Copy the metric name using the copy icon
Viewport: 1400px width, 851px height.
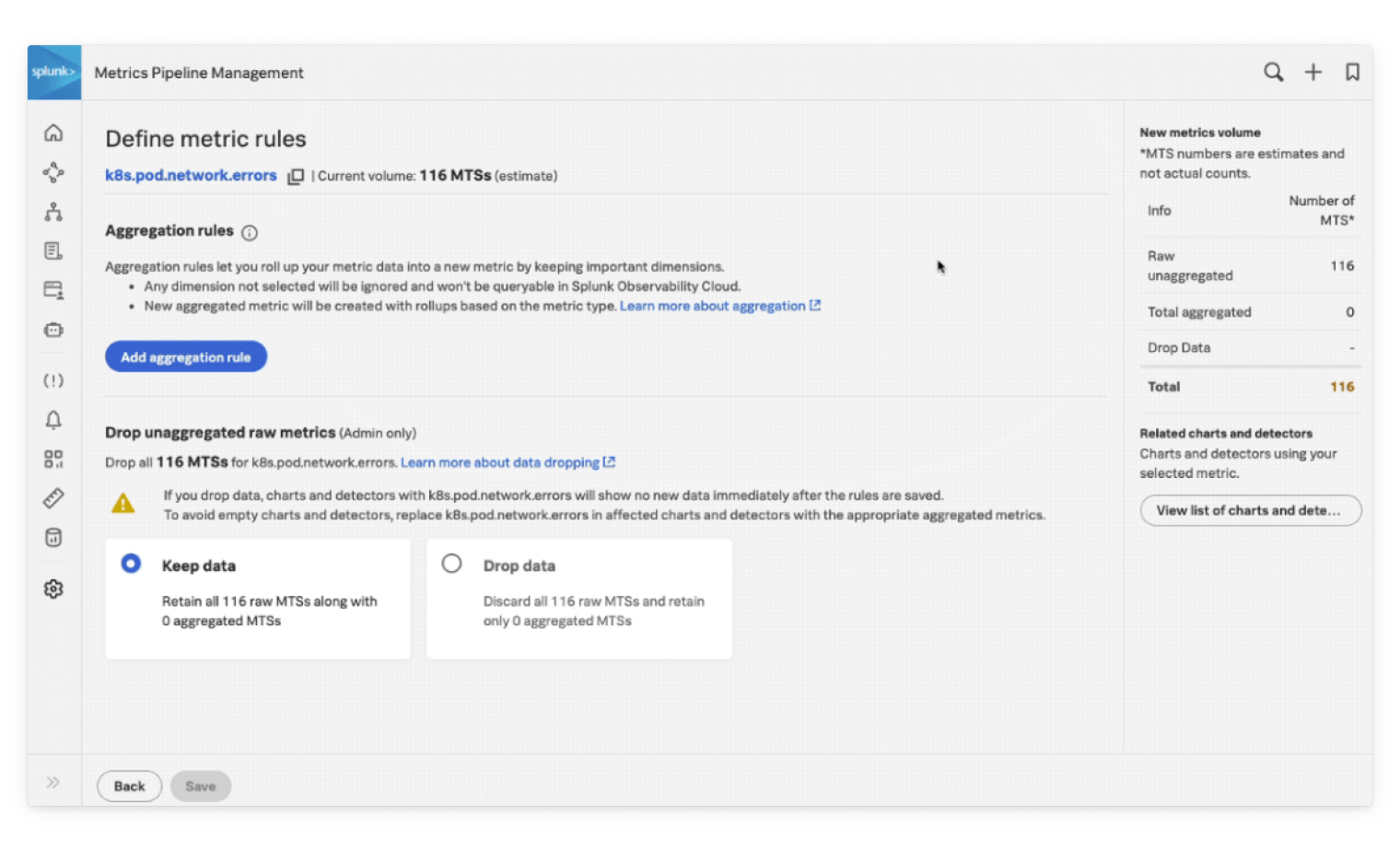click(296, 175)
